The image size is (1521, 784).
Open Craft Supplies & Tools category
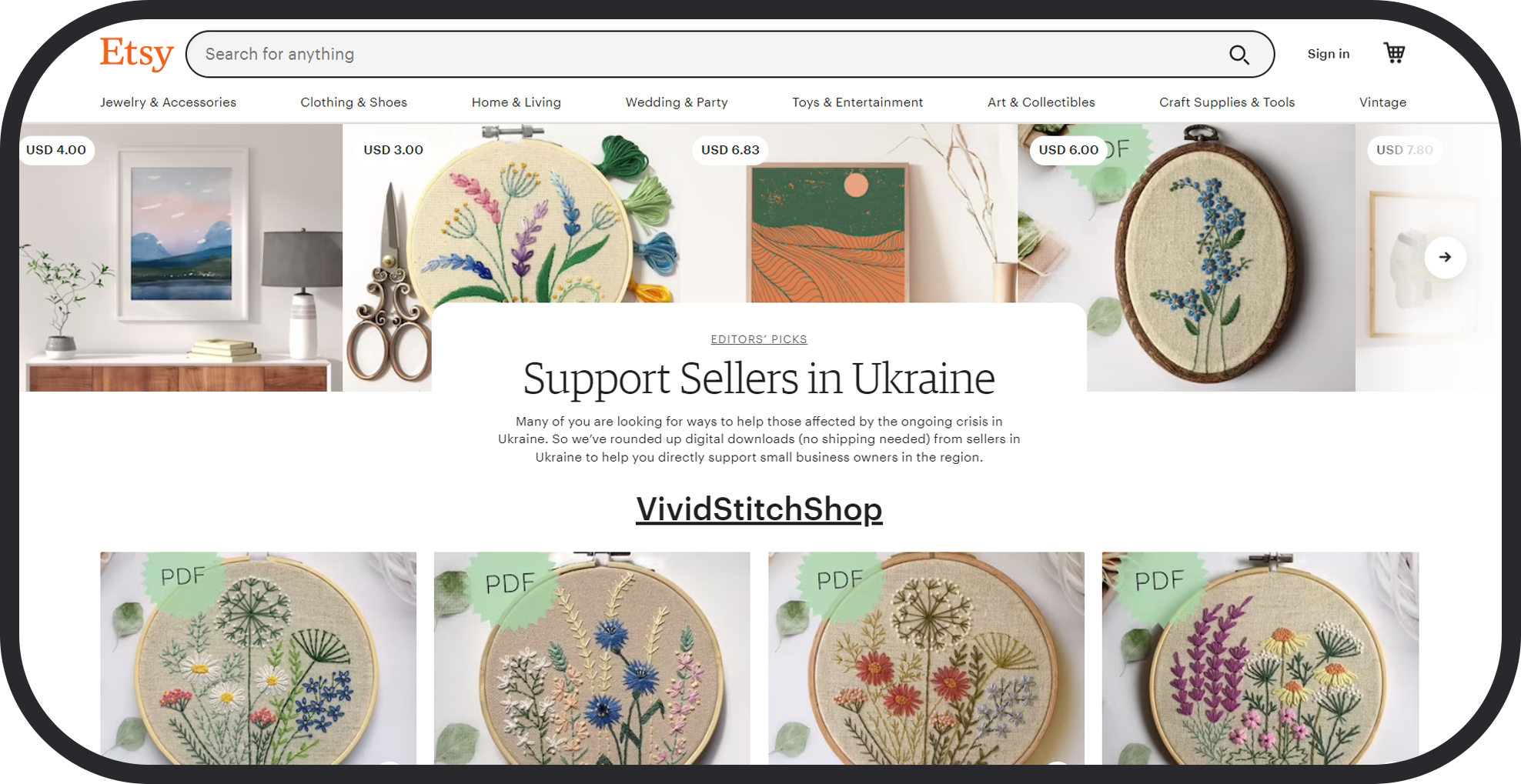pos(1227,102)
